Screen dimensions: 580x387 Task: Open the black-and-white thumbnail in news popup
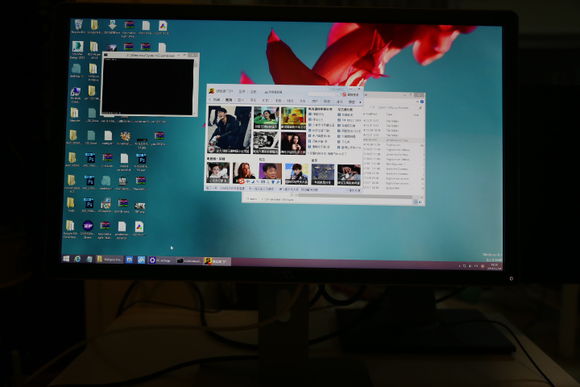tap(266, 142)
